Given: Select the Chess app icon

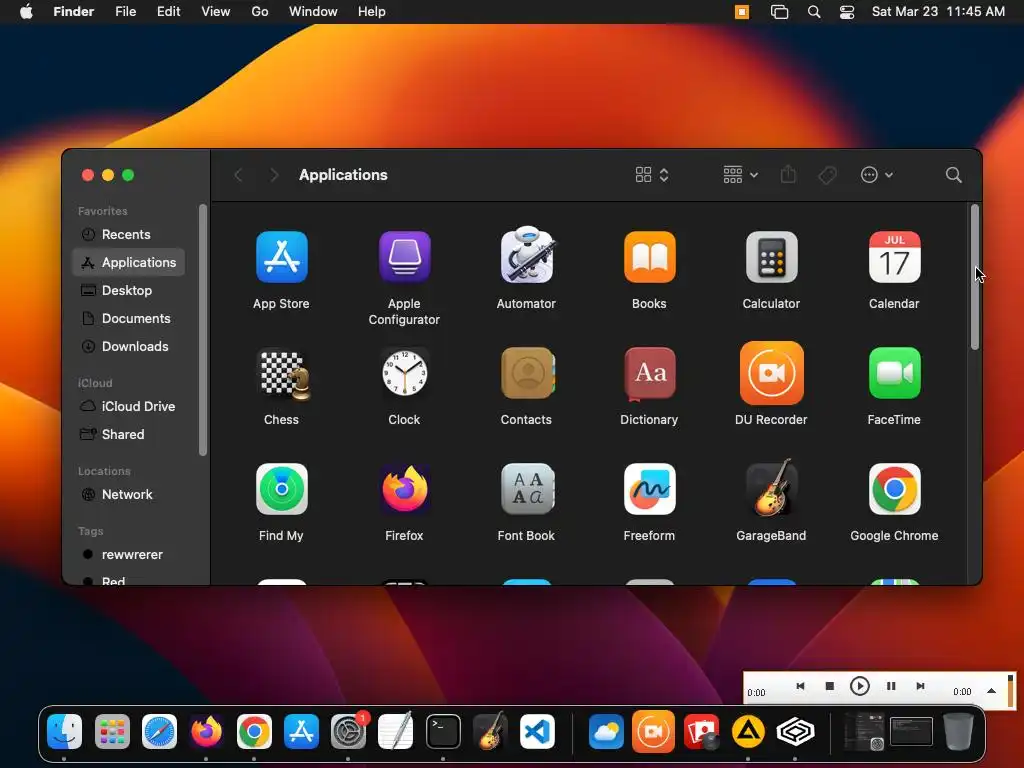Looking at the screenshot, I should tap(283, 374).
